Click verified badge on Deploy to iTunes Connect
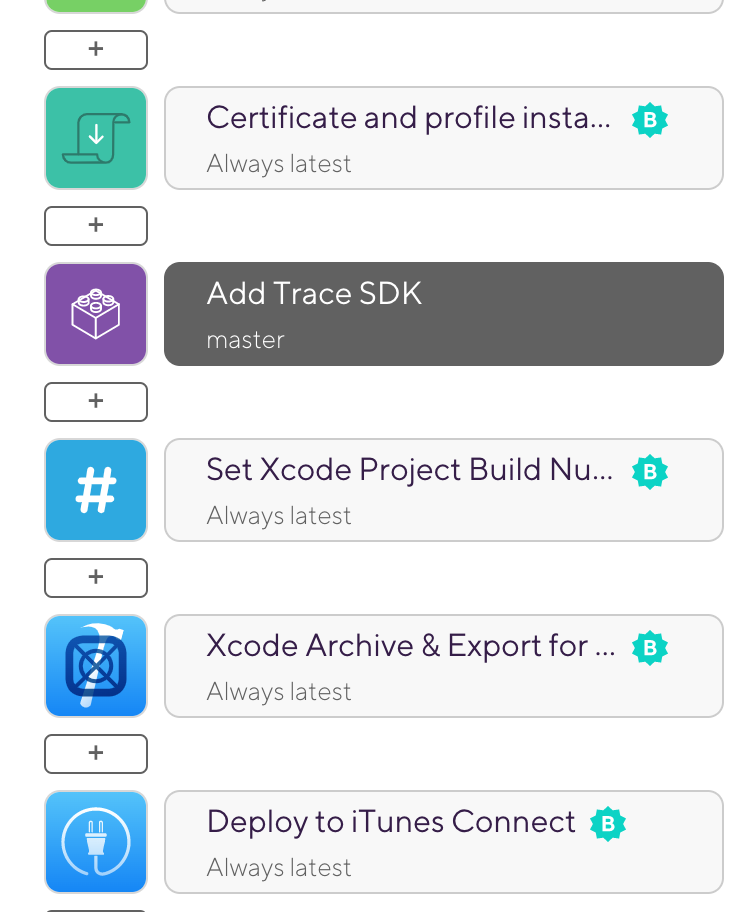 click(608, 824)
